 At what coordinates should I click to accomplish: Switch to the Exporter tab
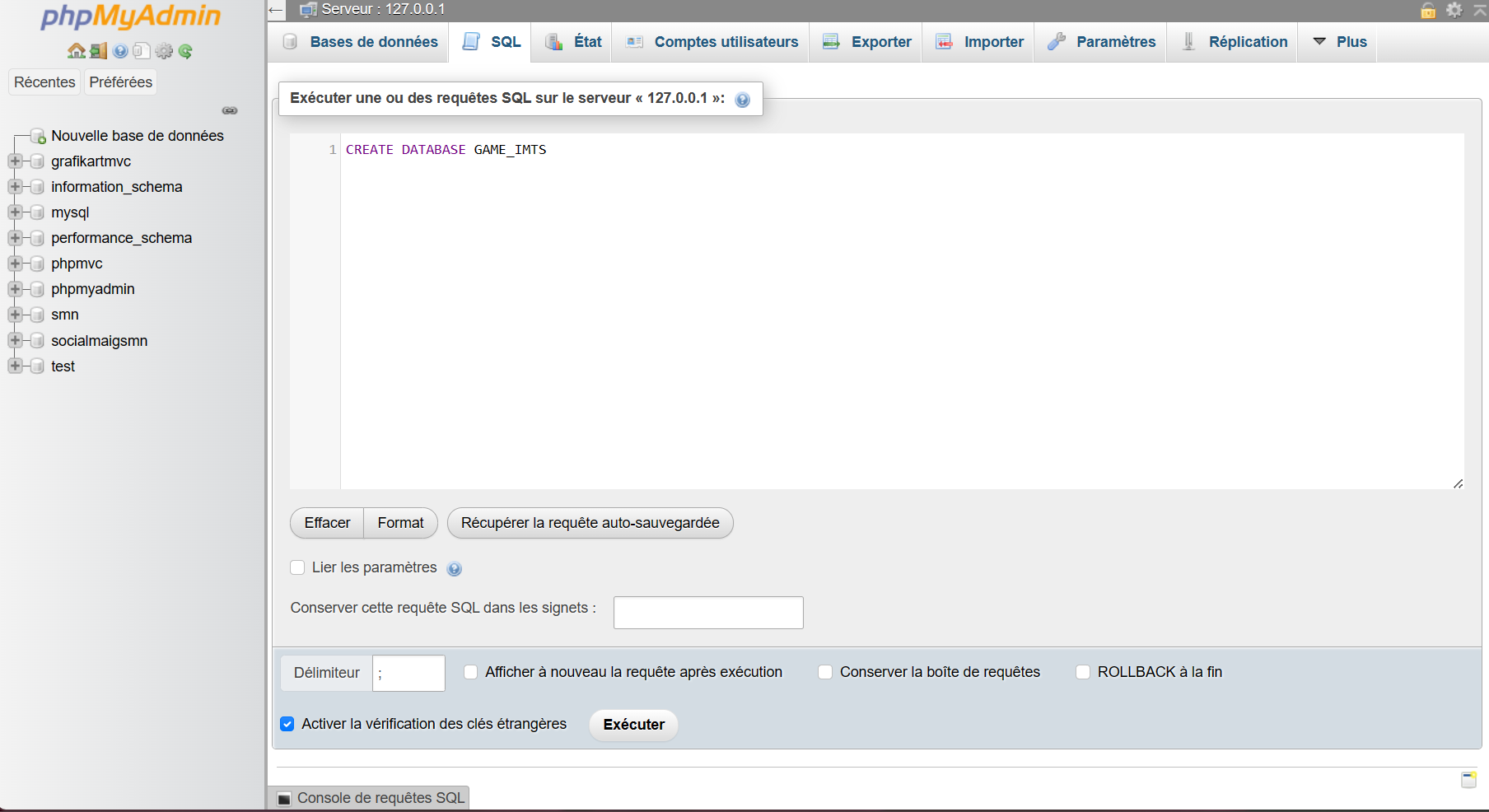(867, 42)
